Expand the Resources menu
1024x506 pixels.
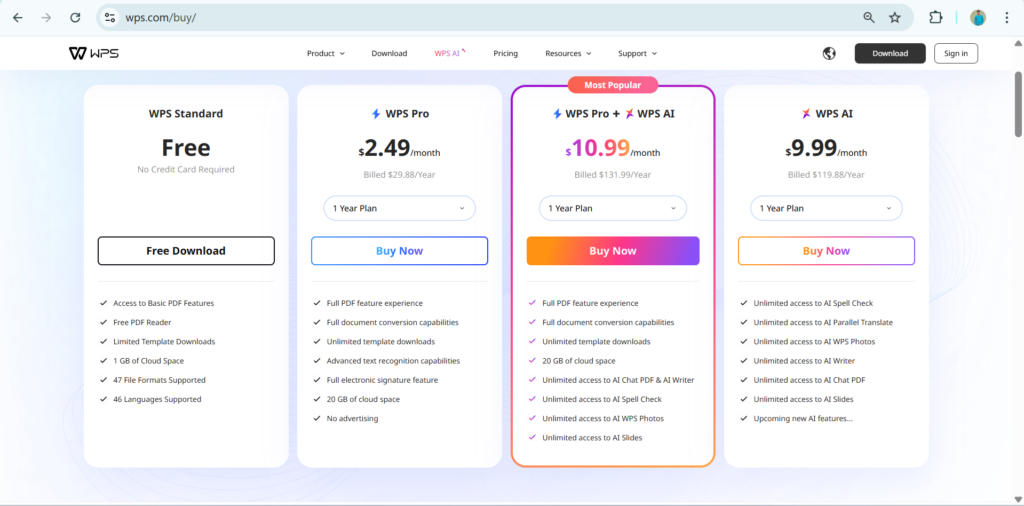568,54
